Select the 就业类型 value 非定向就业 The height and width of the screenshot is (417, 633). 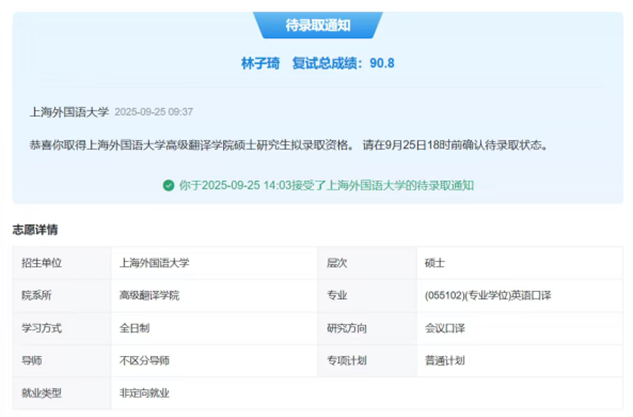pyautogui.click(x=144, y=393)
